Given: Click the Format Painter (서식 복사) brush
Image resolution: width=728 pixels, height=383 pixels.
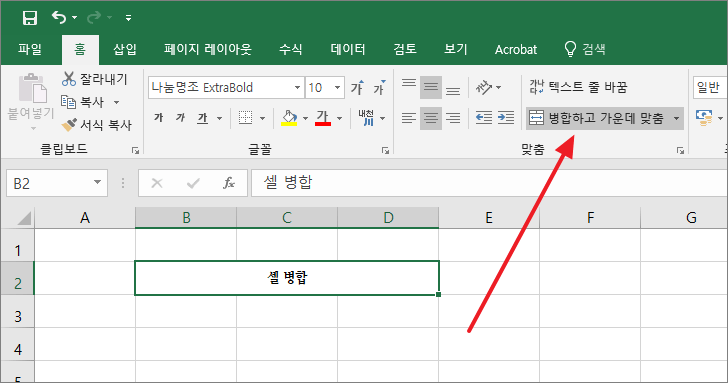Looking at the screenshot, I should 69,124.
